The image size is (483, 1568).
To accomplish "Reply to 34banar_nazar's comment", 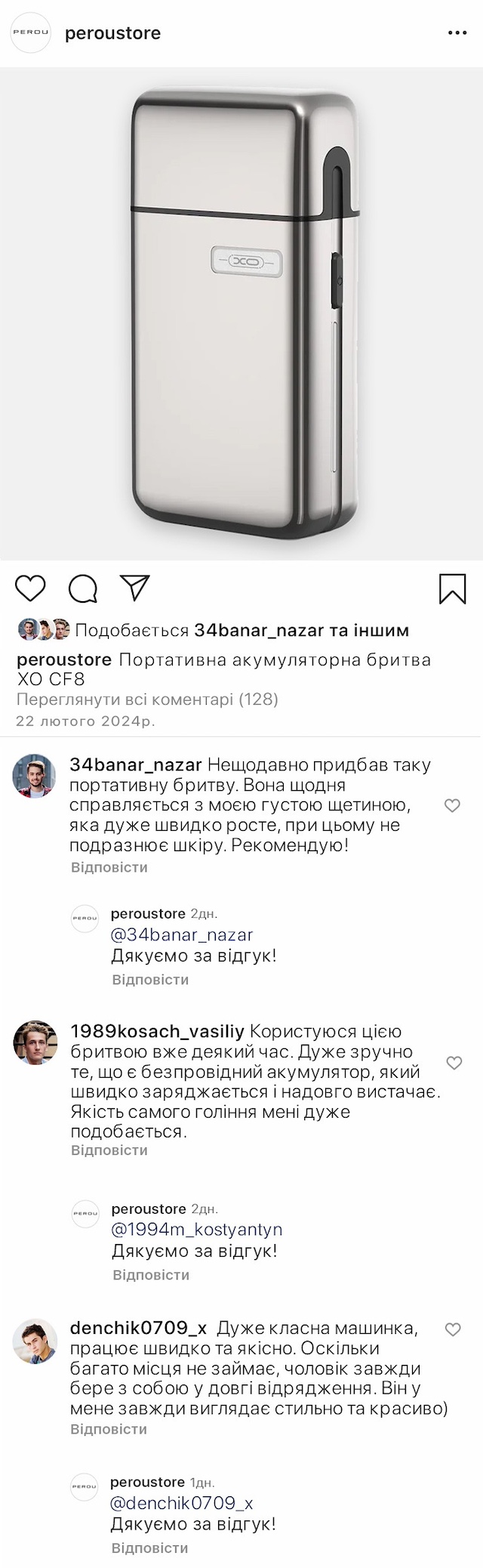I will point(109,867).
